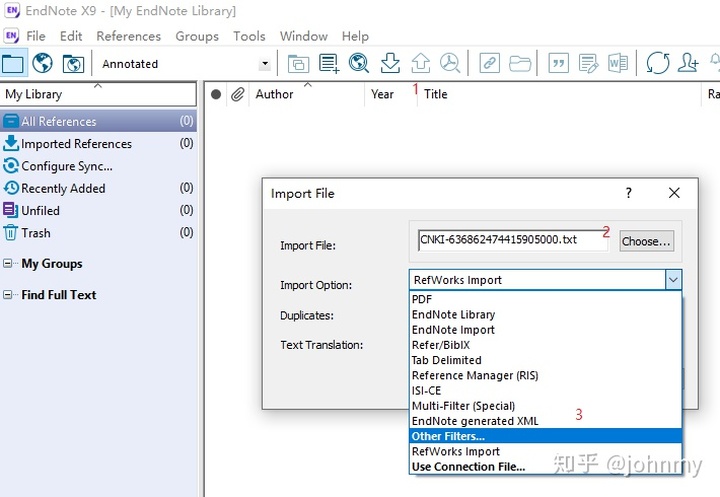Choose Refer/BibIX import option

pos(546,345)
